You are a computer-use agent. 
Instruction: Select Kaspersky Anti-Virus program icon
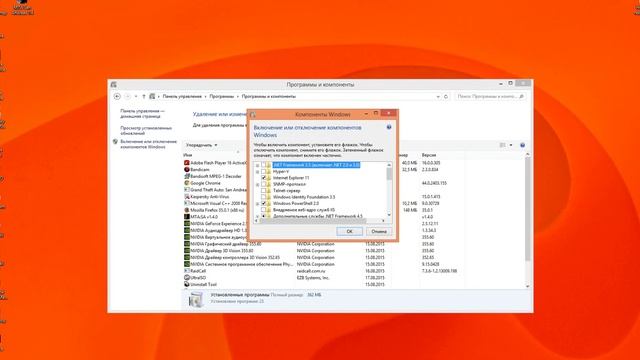pyautogui.click(x=187, y=197)
